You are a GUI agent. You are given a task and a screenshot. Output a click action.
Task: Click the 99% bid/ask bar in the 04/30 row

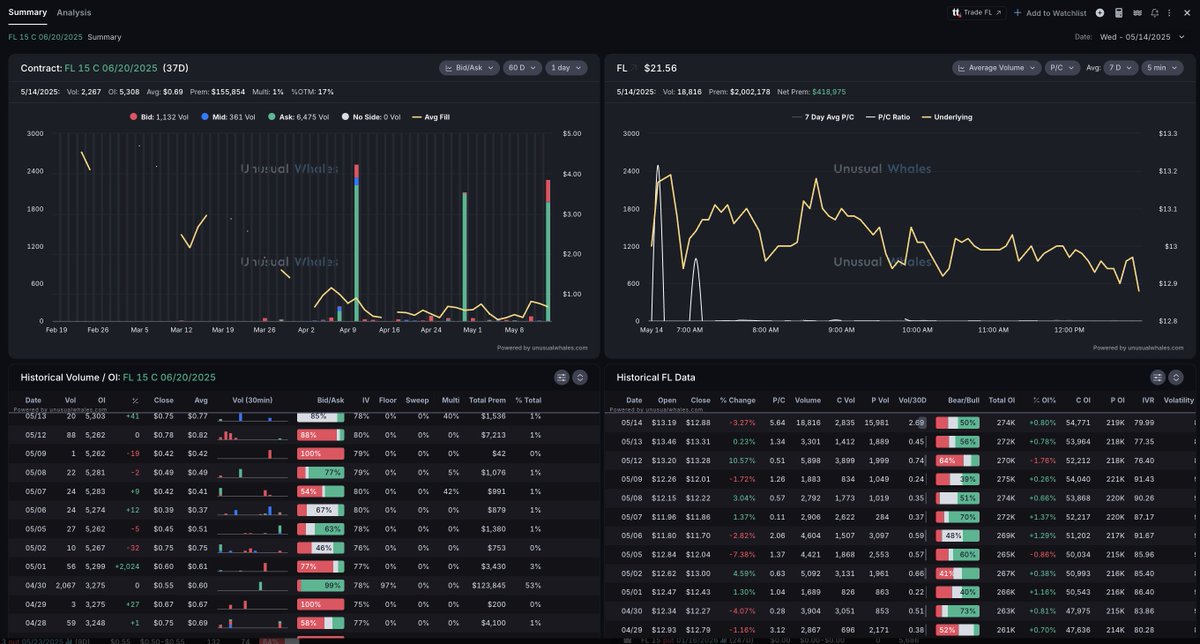click(320, 584)
